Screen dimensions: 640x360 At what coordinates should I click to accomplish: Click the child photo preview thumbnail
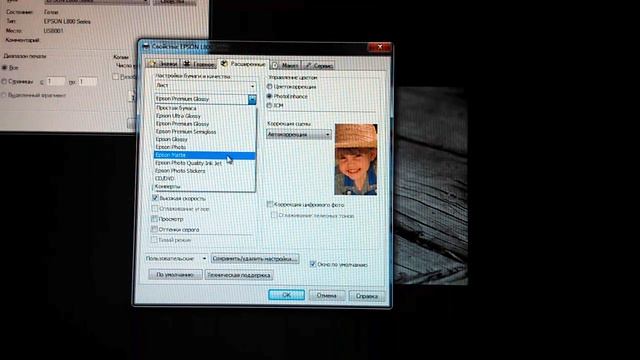point(356,159)
